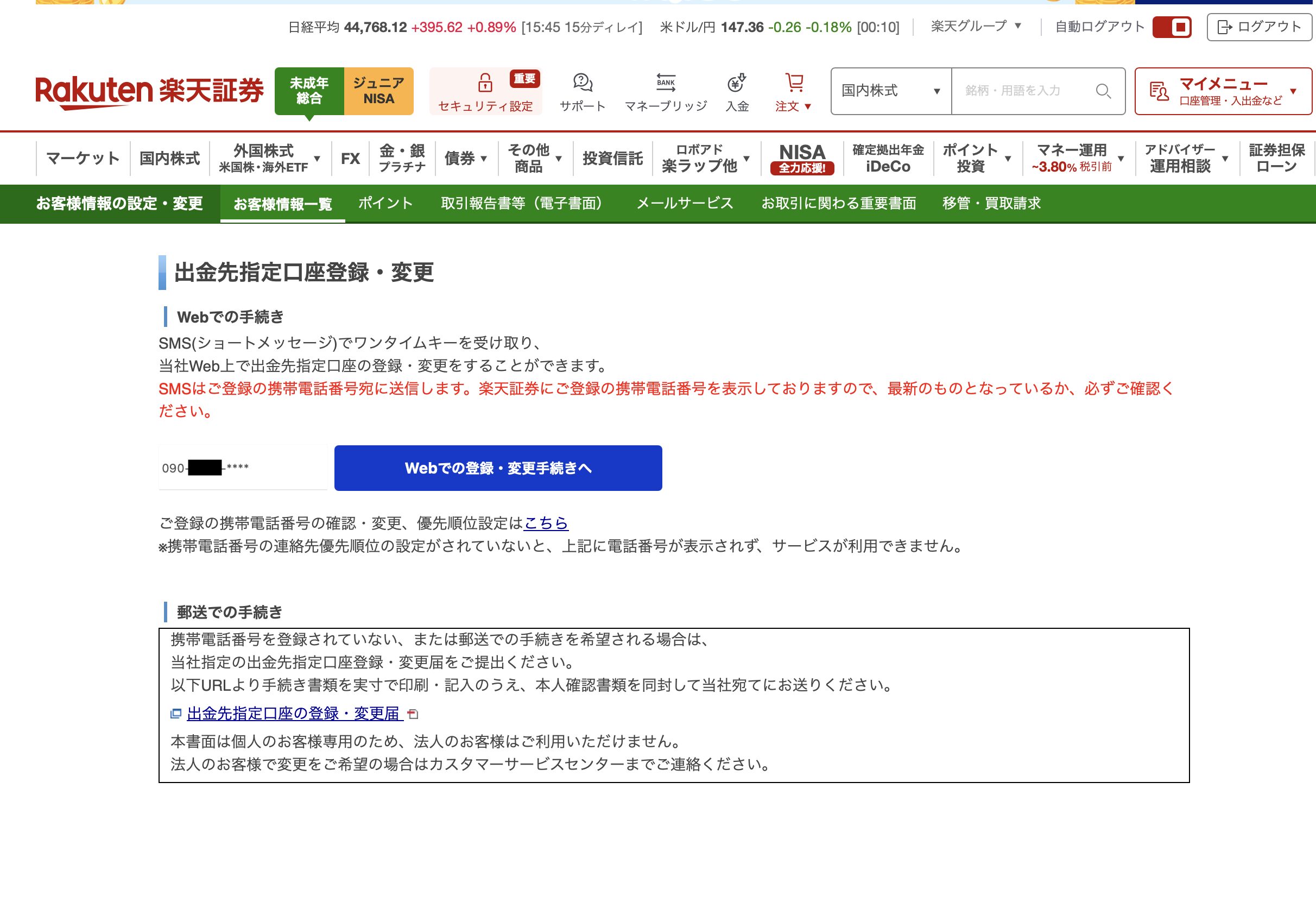The height and width of the screenshot is (921, 1316).
Task: Click the search magnifier icon
Action: pos(1102,91)
